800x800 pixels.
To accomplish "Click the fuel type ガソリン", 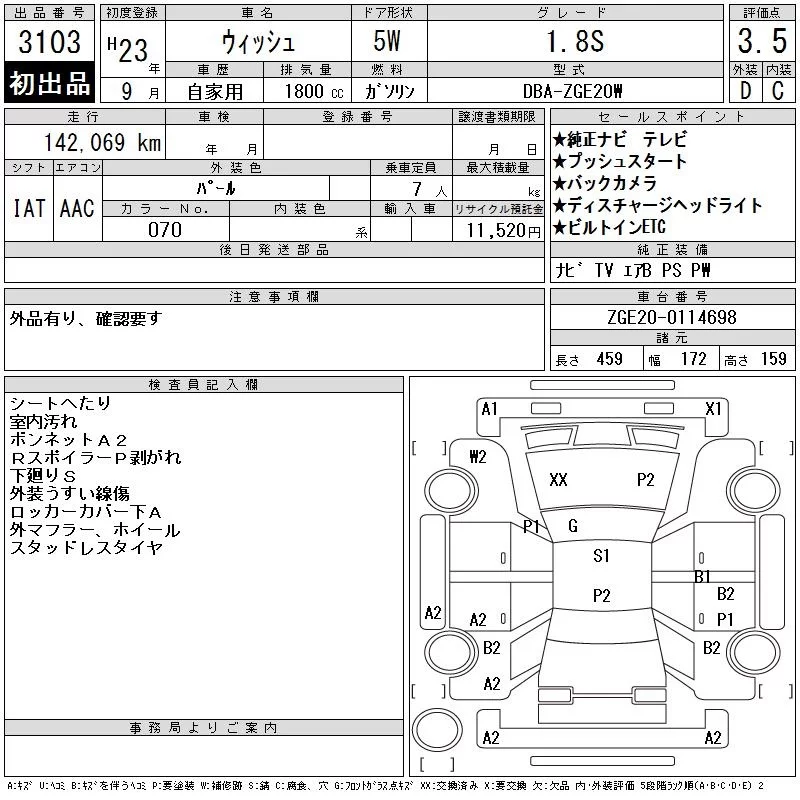I will tap(389, 92).
